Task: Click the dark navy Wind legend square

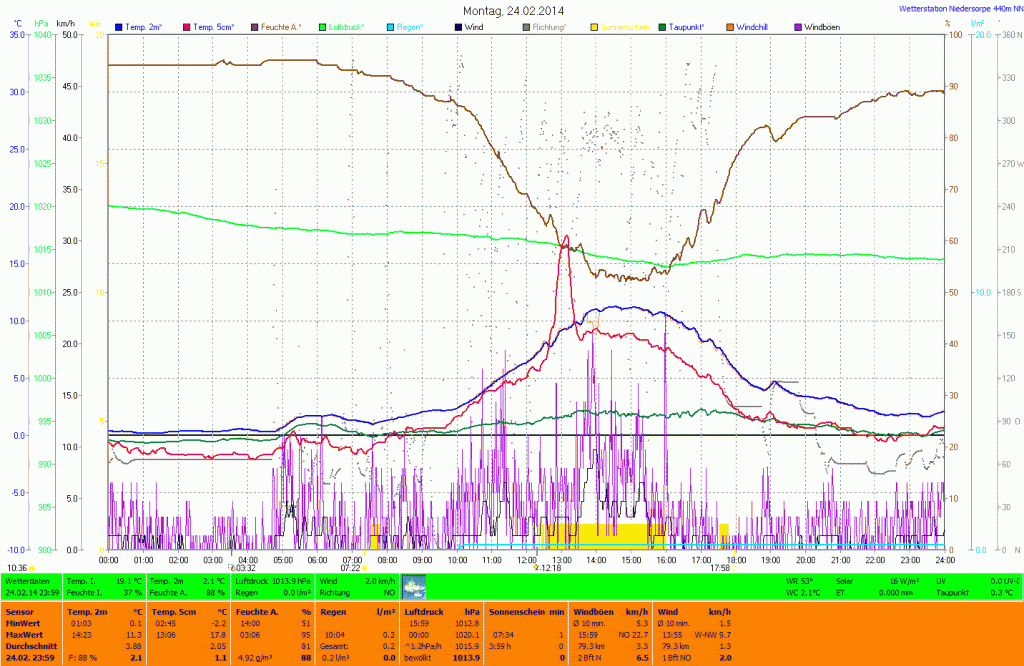Action: pyautogui.click(x=458, y=25)
